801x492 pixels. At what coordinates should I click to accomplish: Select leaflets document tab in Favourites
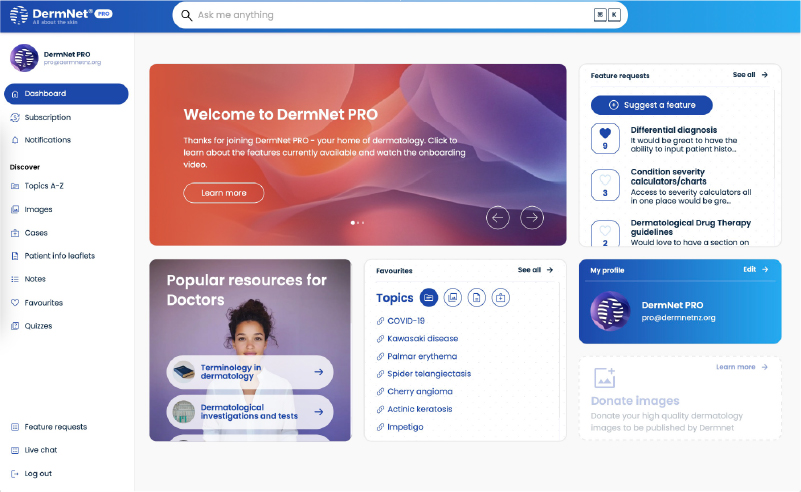[x=477, y=298]
